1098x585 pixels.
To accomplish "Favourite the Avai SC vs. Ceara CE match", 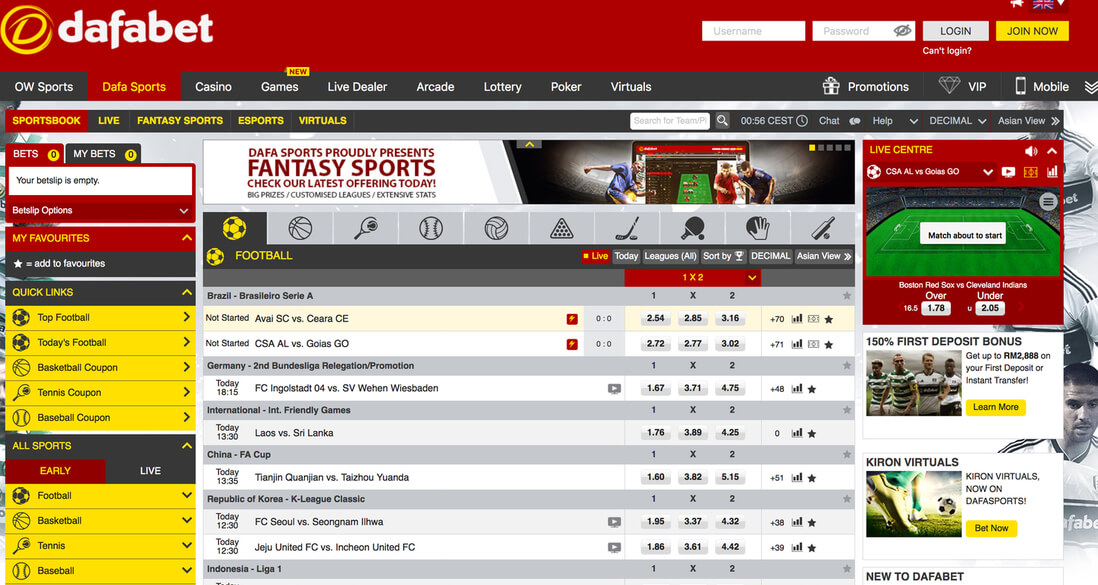I will click(x=829, y=319).
